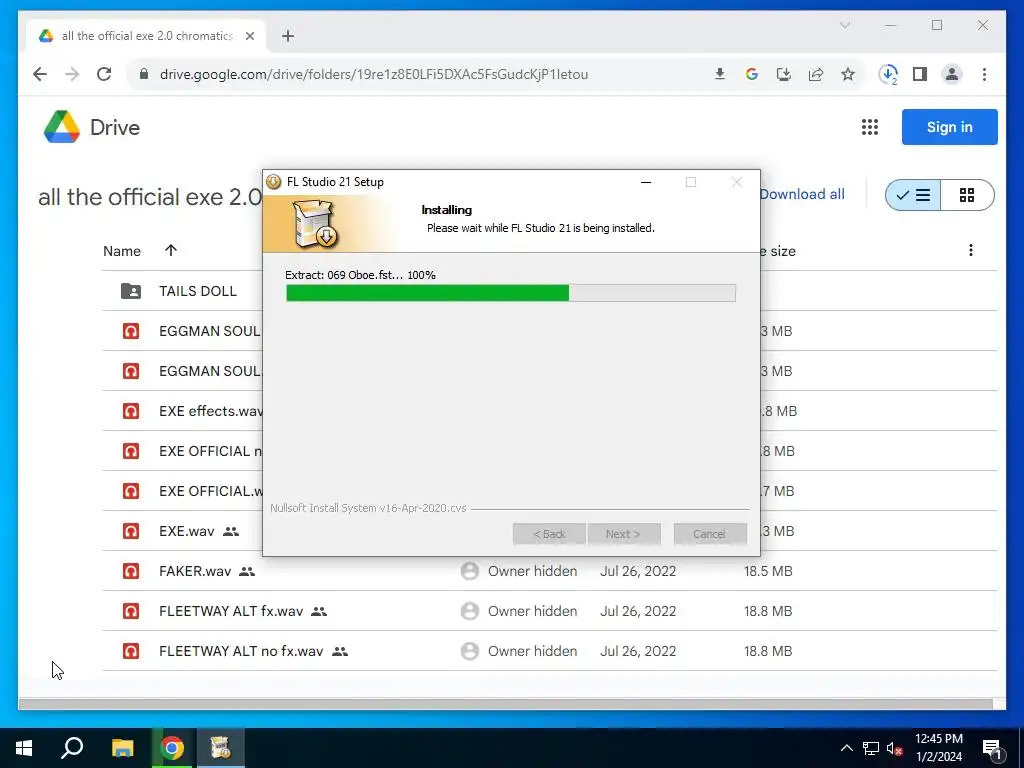This screenshot has width=1024, height=768.
Task: Show hidden system tray icons
Action: 846,748
